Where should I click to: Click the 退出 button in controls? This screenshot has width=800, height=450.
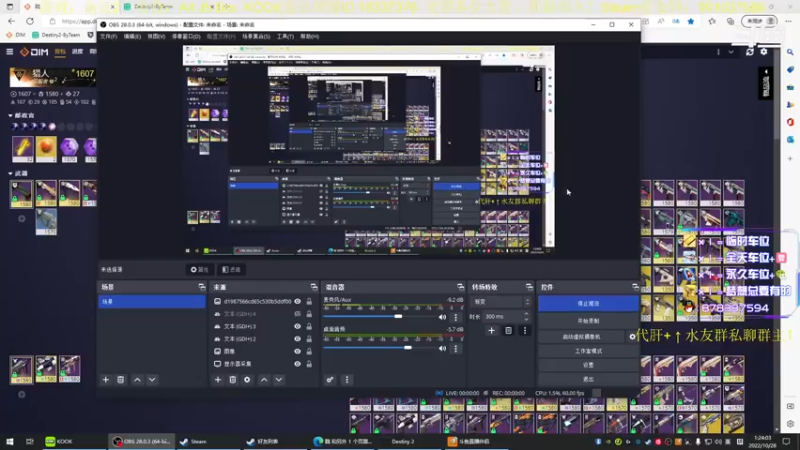(x=588, y=380)
